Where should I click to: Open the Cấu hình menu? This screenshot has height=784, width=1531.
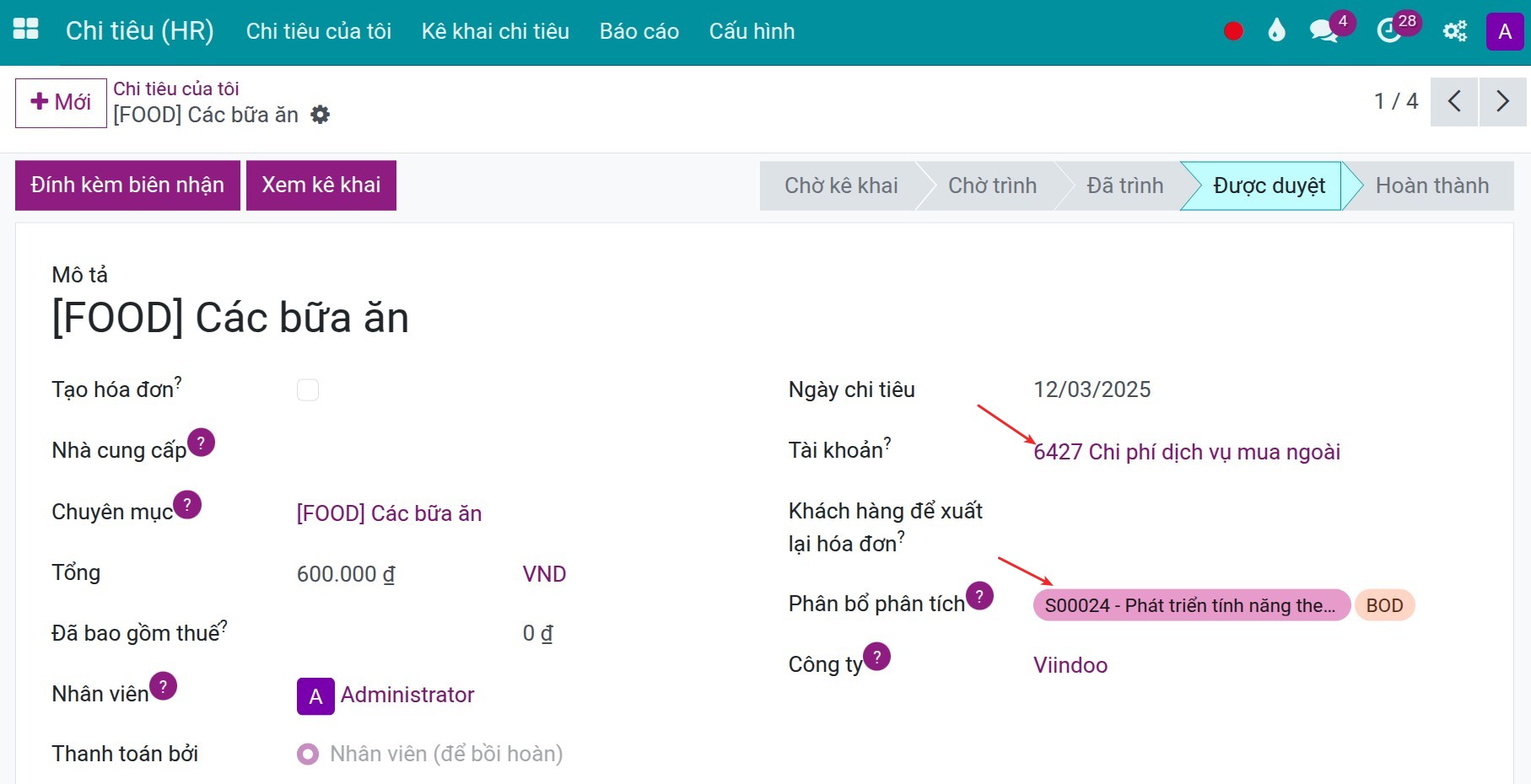click(752, 31)
